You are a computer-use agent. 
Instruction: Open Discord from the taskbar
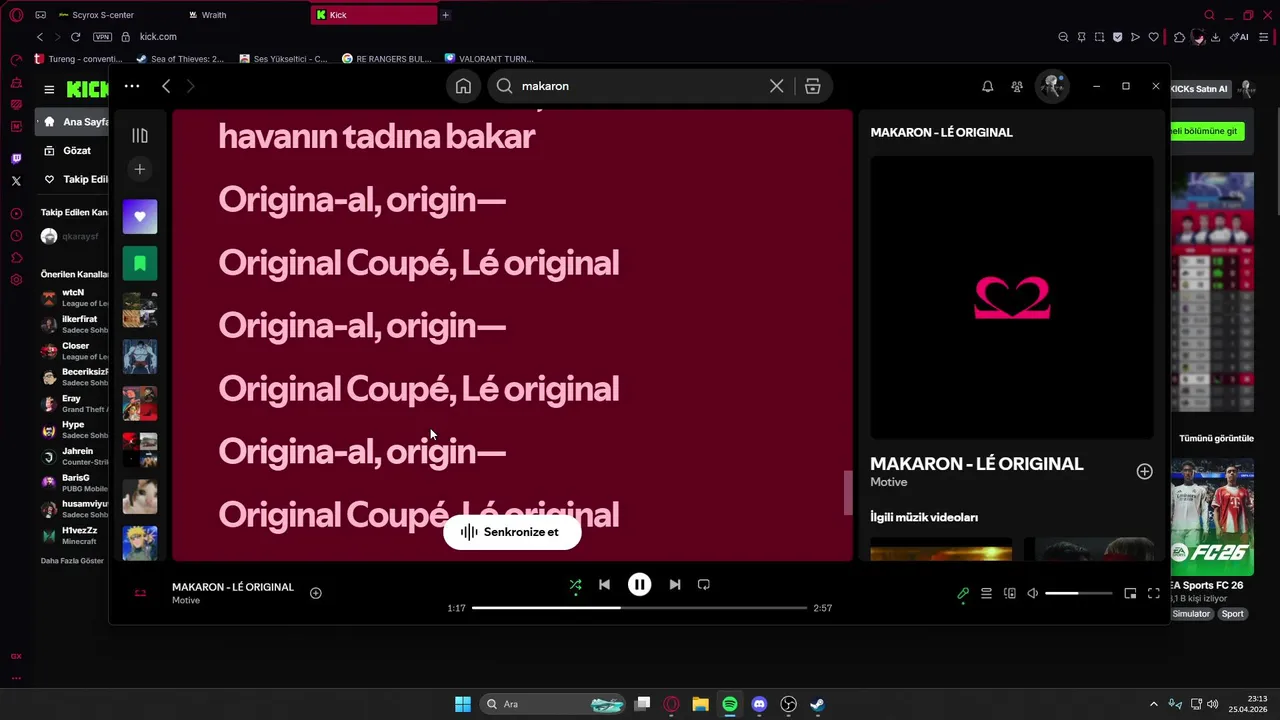click(759, 704)
